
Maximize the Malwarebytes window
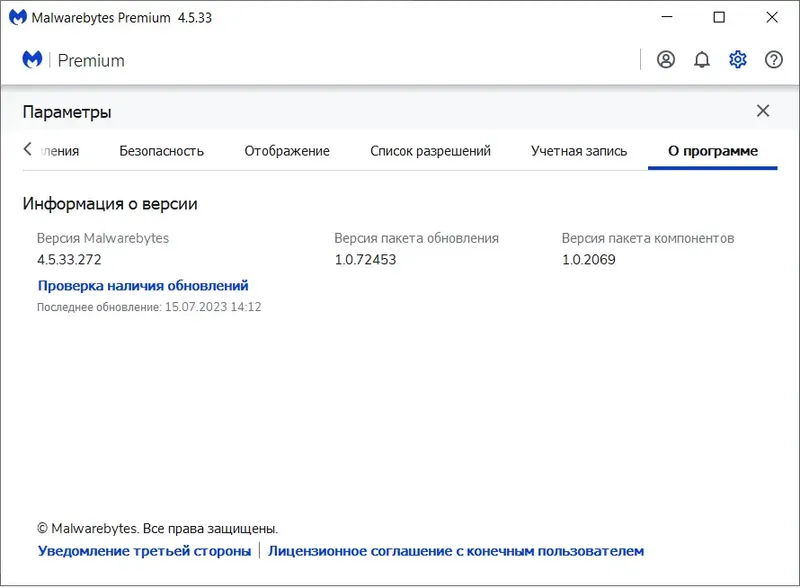(x=719, y=18)
